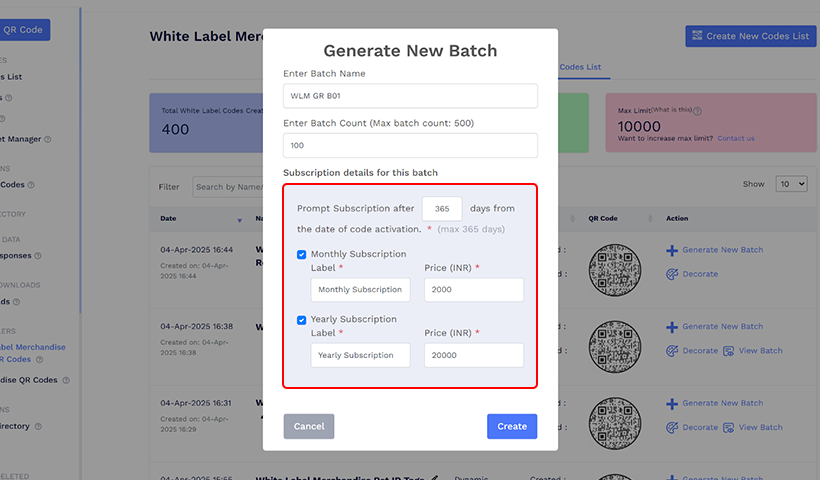Switch to the Codes List tab

tap(580, 67)
